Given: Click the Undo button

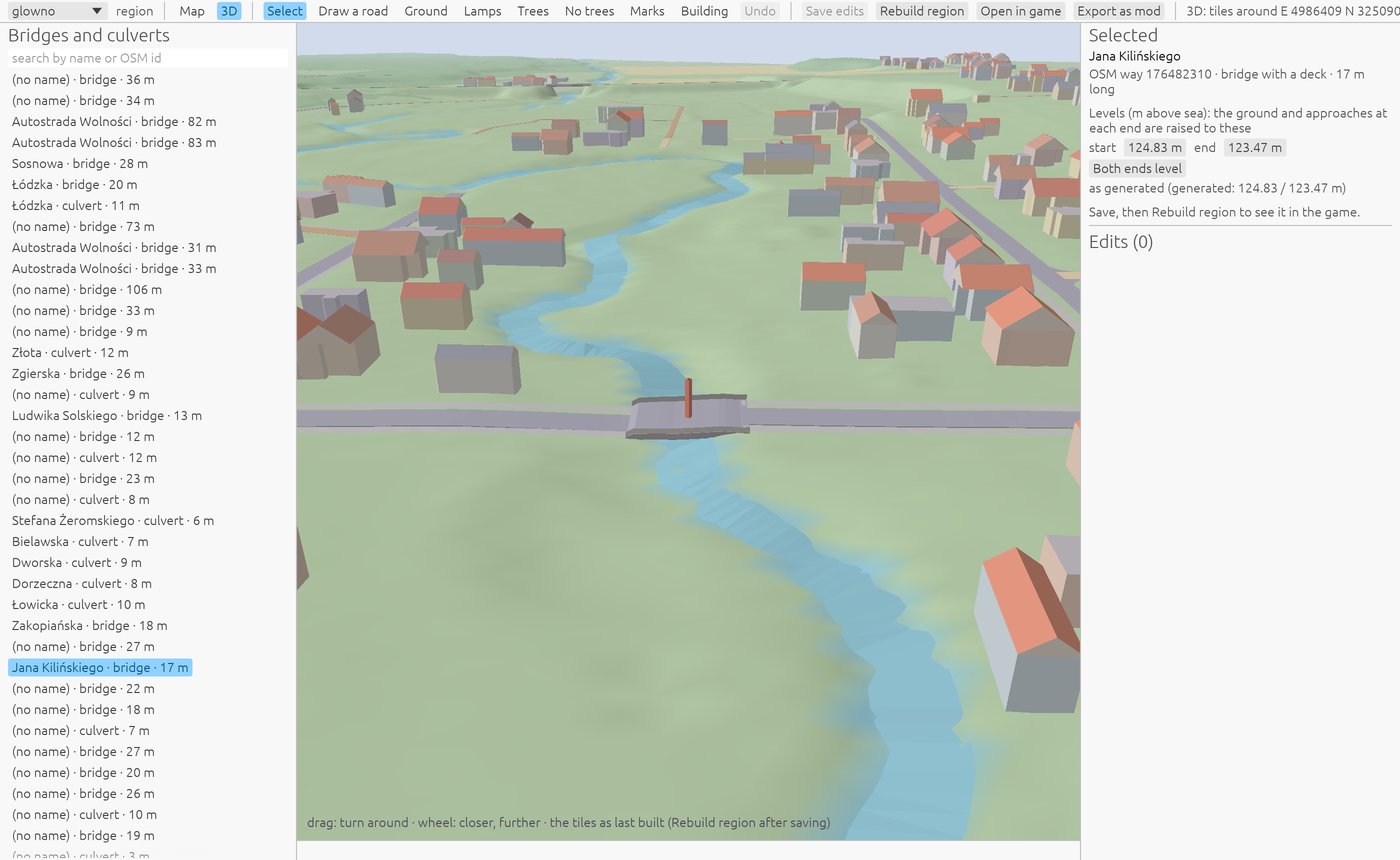Looking at the screenshot, I should coord(760,11).
